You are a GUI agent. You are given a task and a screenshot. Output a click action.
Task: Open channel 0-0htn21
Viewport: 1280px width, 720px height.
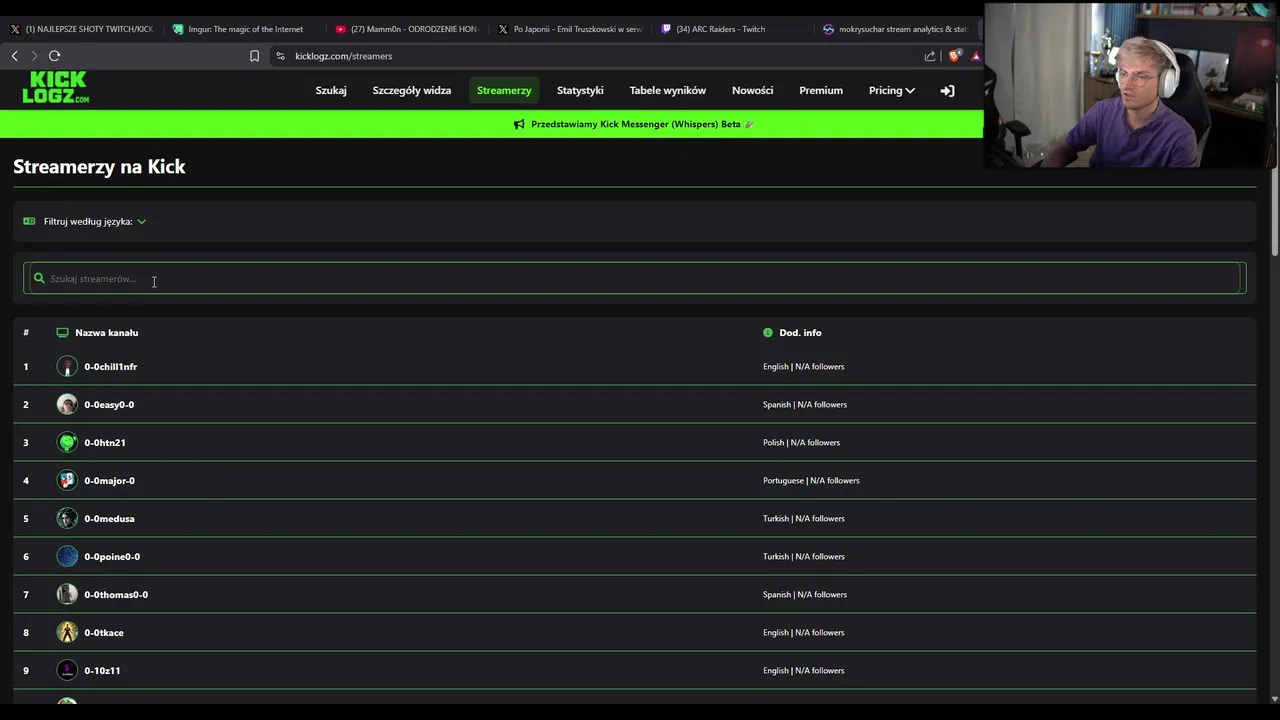click(x=105, y=443)
